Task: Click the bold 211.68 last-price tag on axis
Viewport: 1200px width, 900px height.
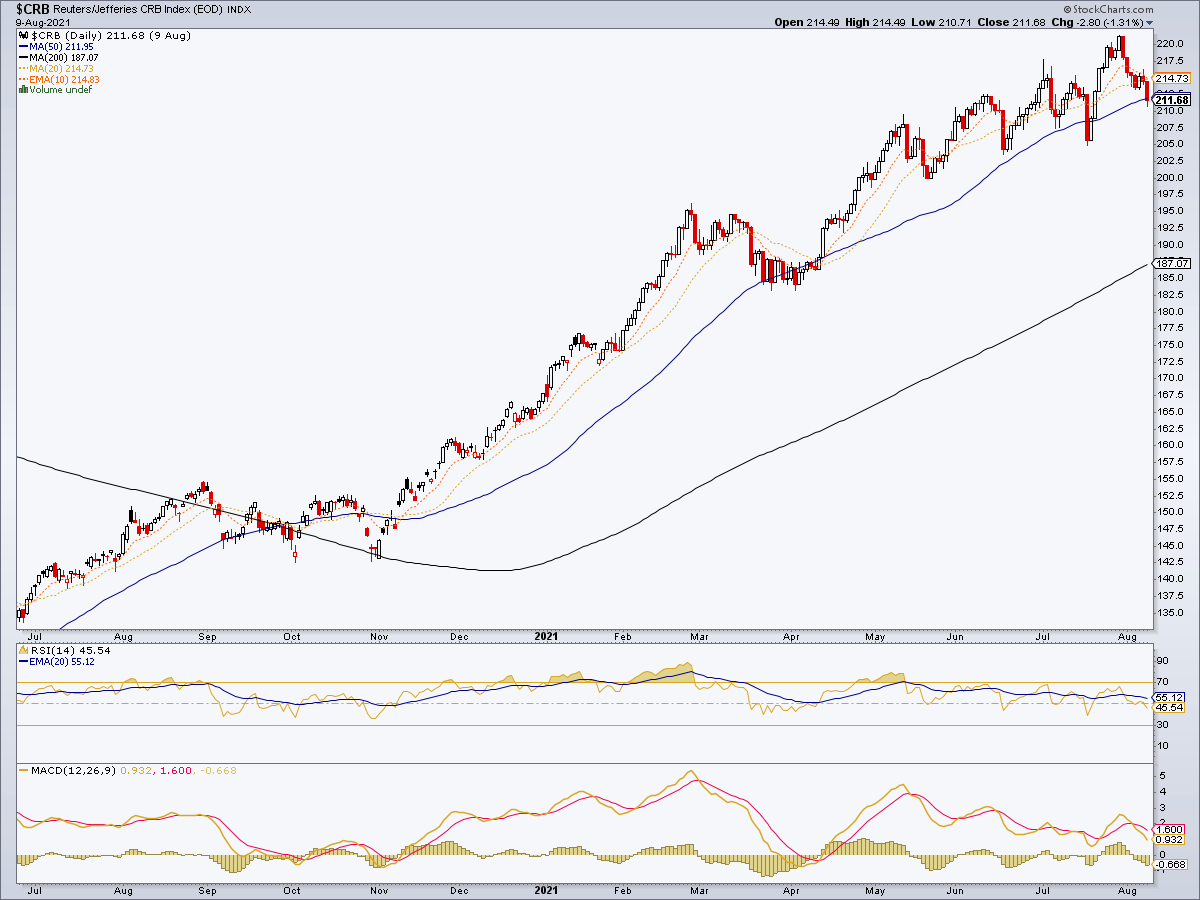Action: (x=1171, y=99)
